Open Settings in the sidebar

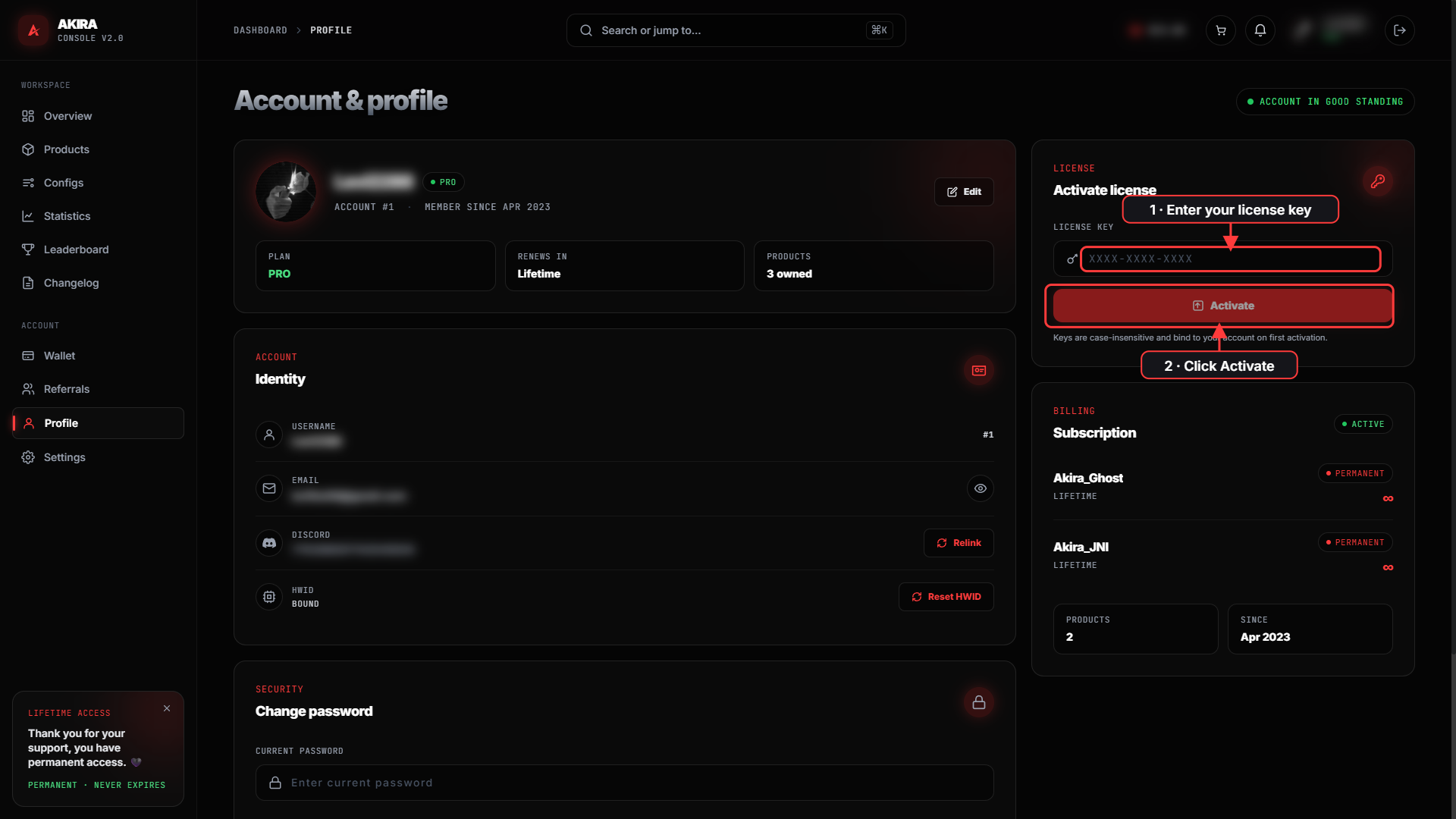click(x=98, y=457)
